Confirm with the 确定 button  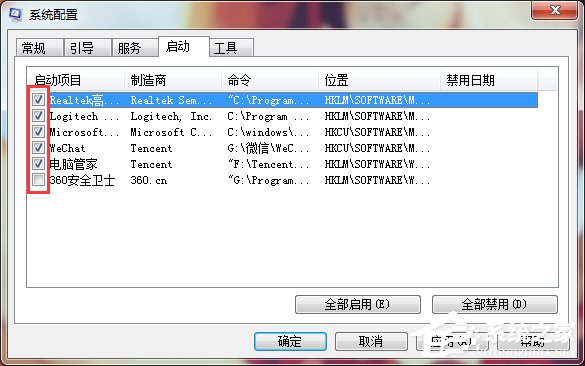point(290,341)
